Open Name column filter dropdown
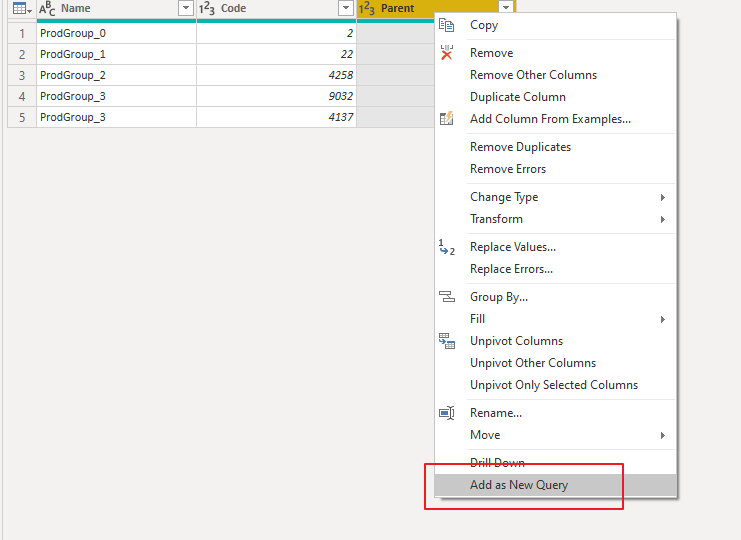This screenshot has height=540, width=741. [x=186, y=8]
